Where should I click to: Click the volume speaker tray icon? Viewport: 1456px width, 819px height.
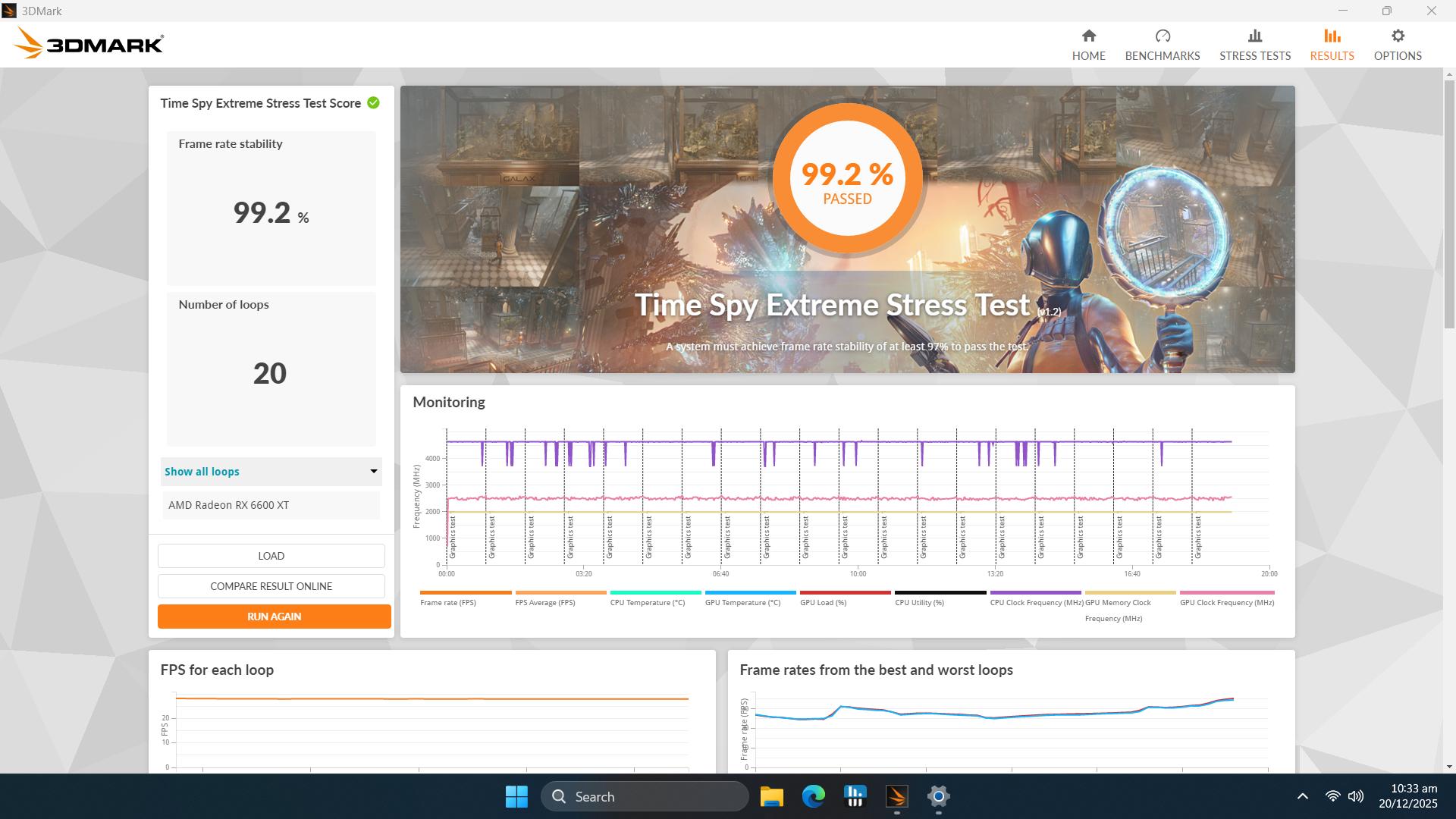tap(1356, 796)
